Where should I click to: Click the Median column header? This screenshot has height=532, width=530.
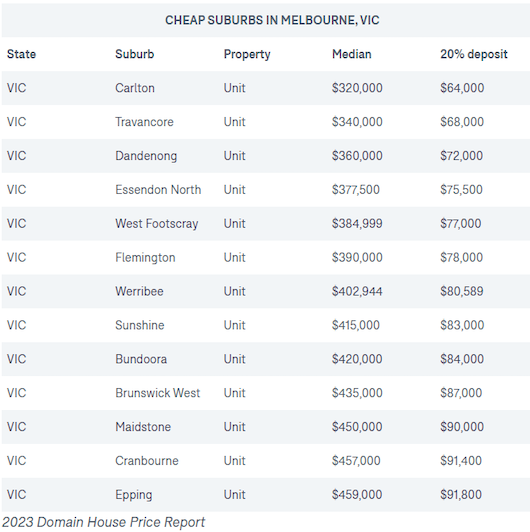(x=352, y=54)
